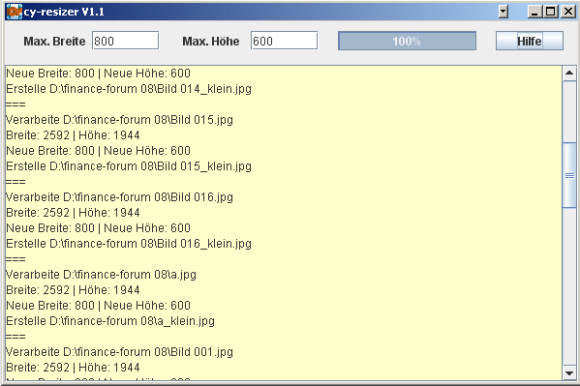Click the Max. Breite label
This screenshot has height=386, width=580.
[x=54, y=41]
